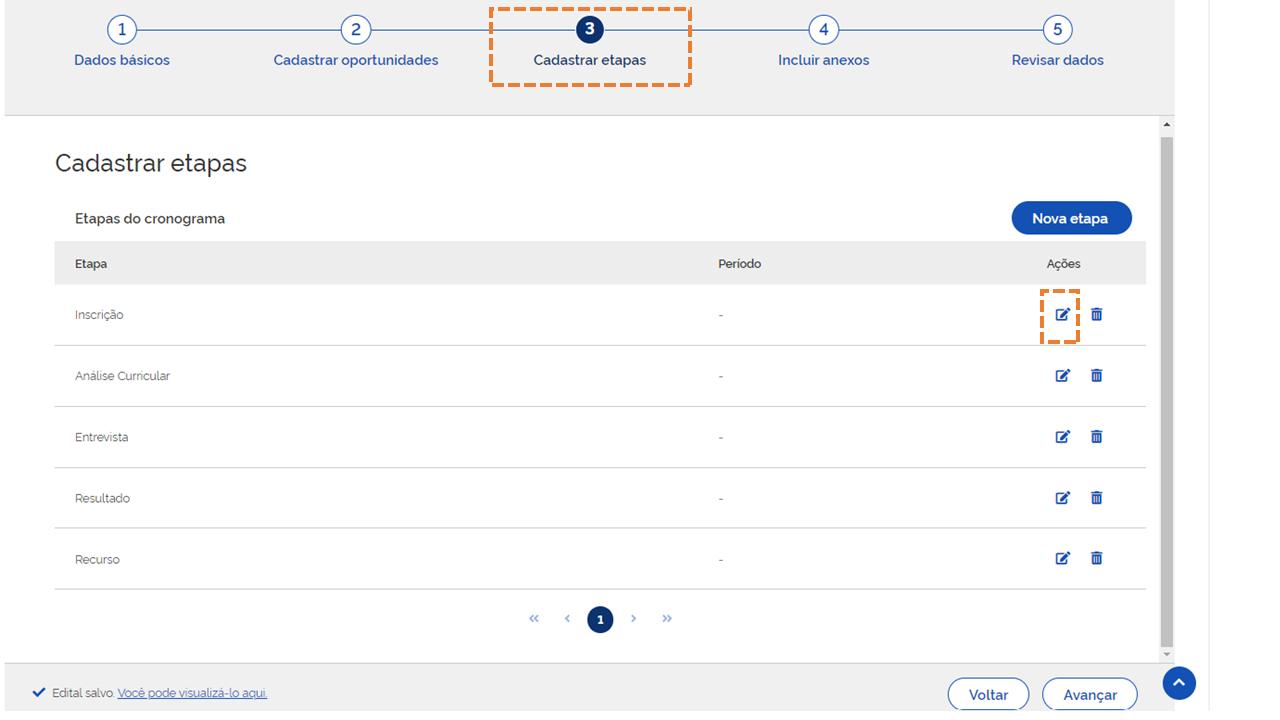Click the Período column header
The image size is (1280, 720).
click(x=739, y=264)
